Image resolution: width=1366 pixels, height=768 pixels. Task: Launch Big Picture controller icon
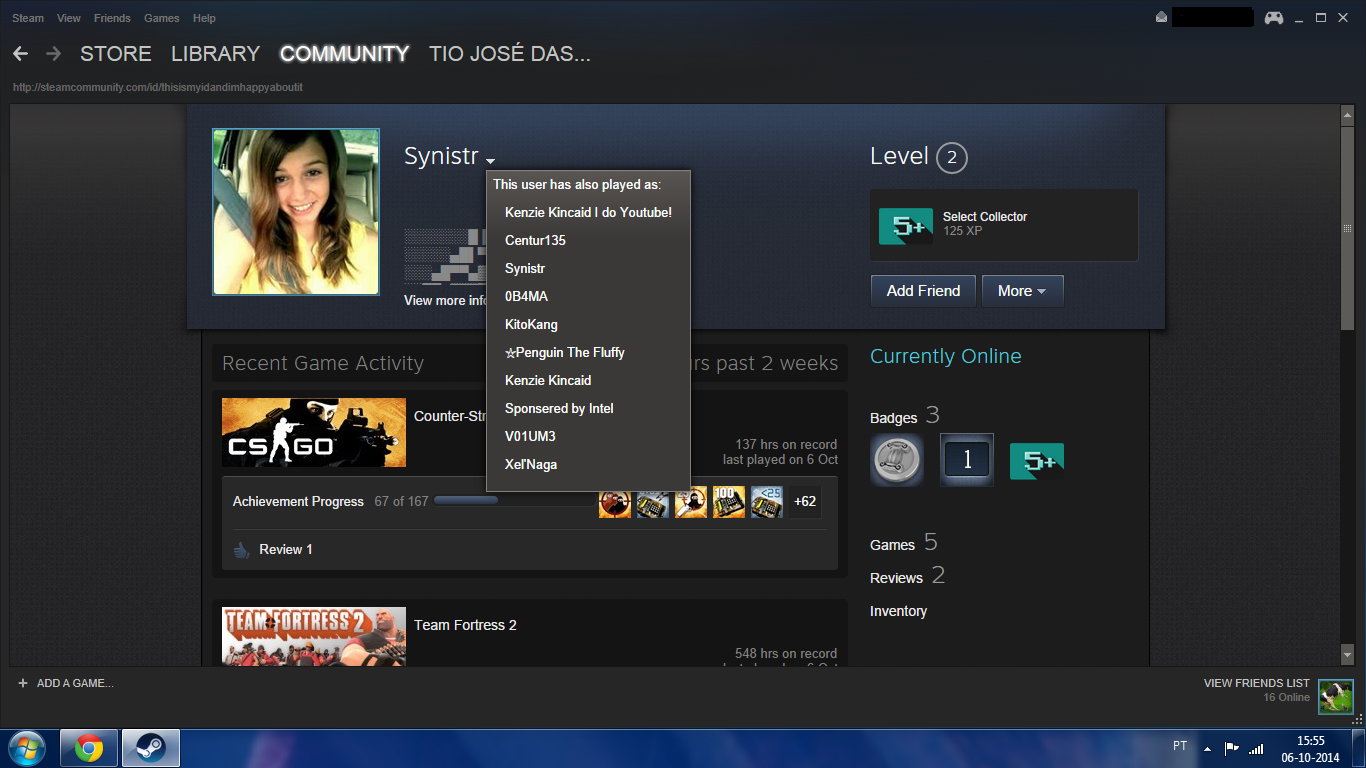pyautogui.click(x=1274, y=18)
